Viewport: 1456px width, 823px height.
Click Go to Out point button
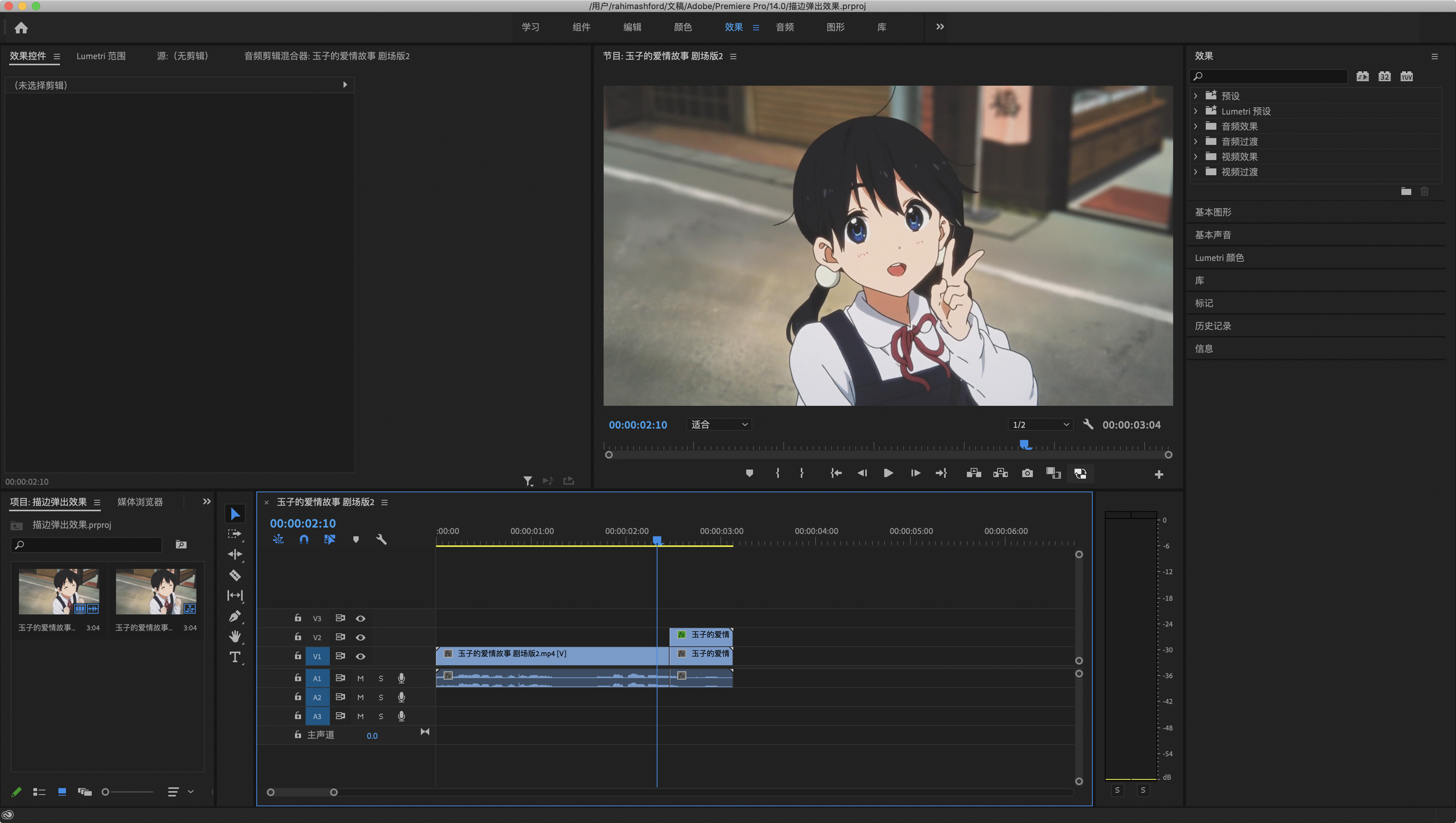(941, 473)
